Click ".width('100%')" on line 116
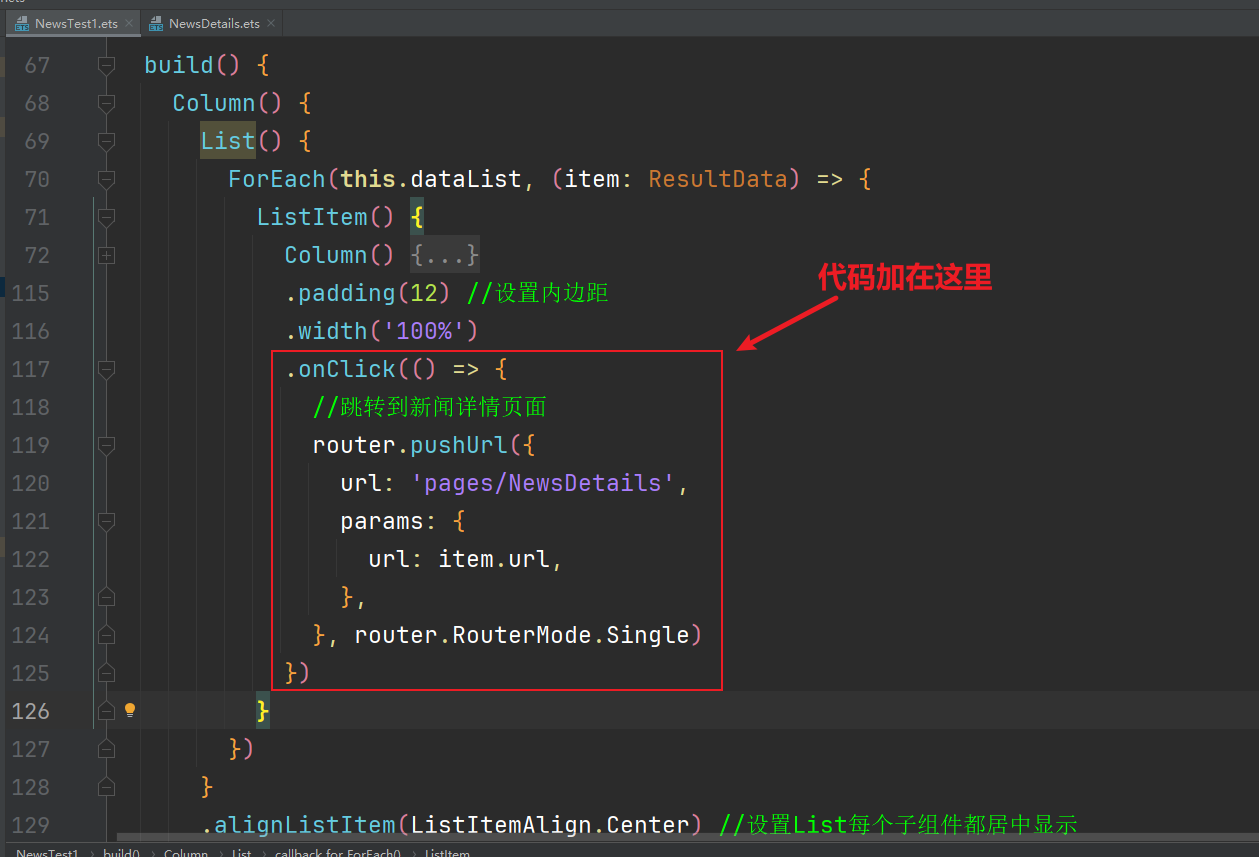 pos(383,331)
